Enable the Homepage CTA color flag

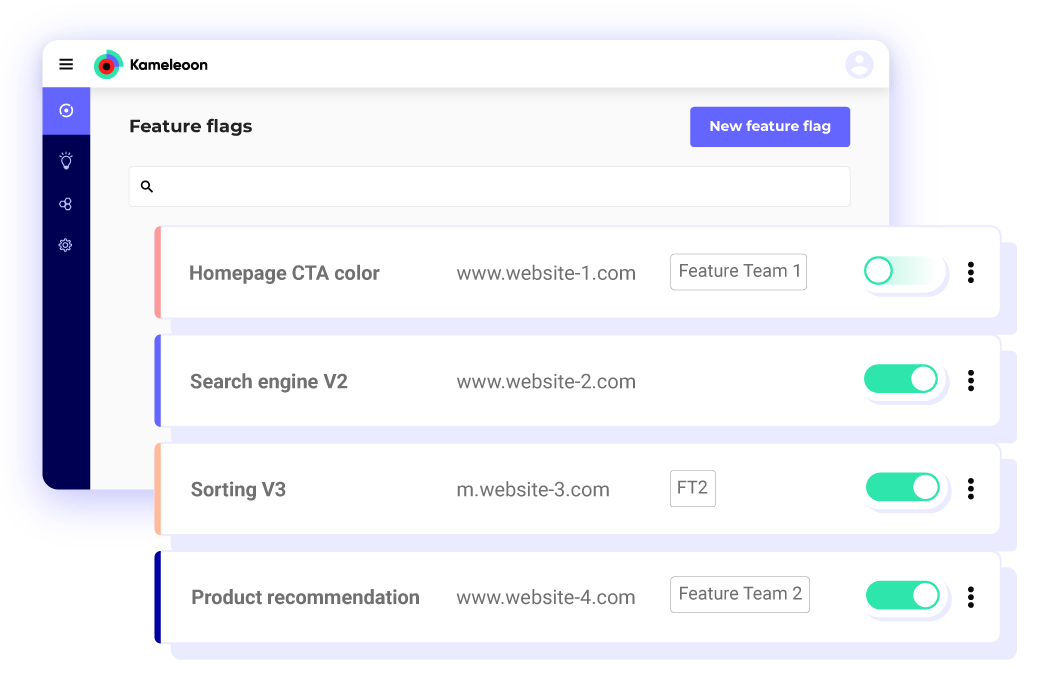(904, 272)
